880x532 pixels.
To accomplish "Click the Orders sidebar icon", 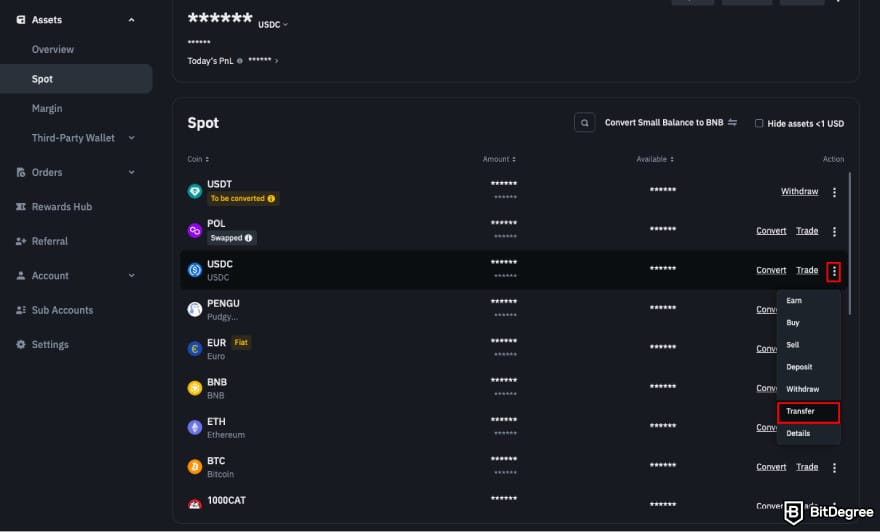I will tap(21, 172).
